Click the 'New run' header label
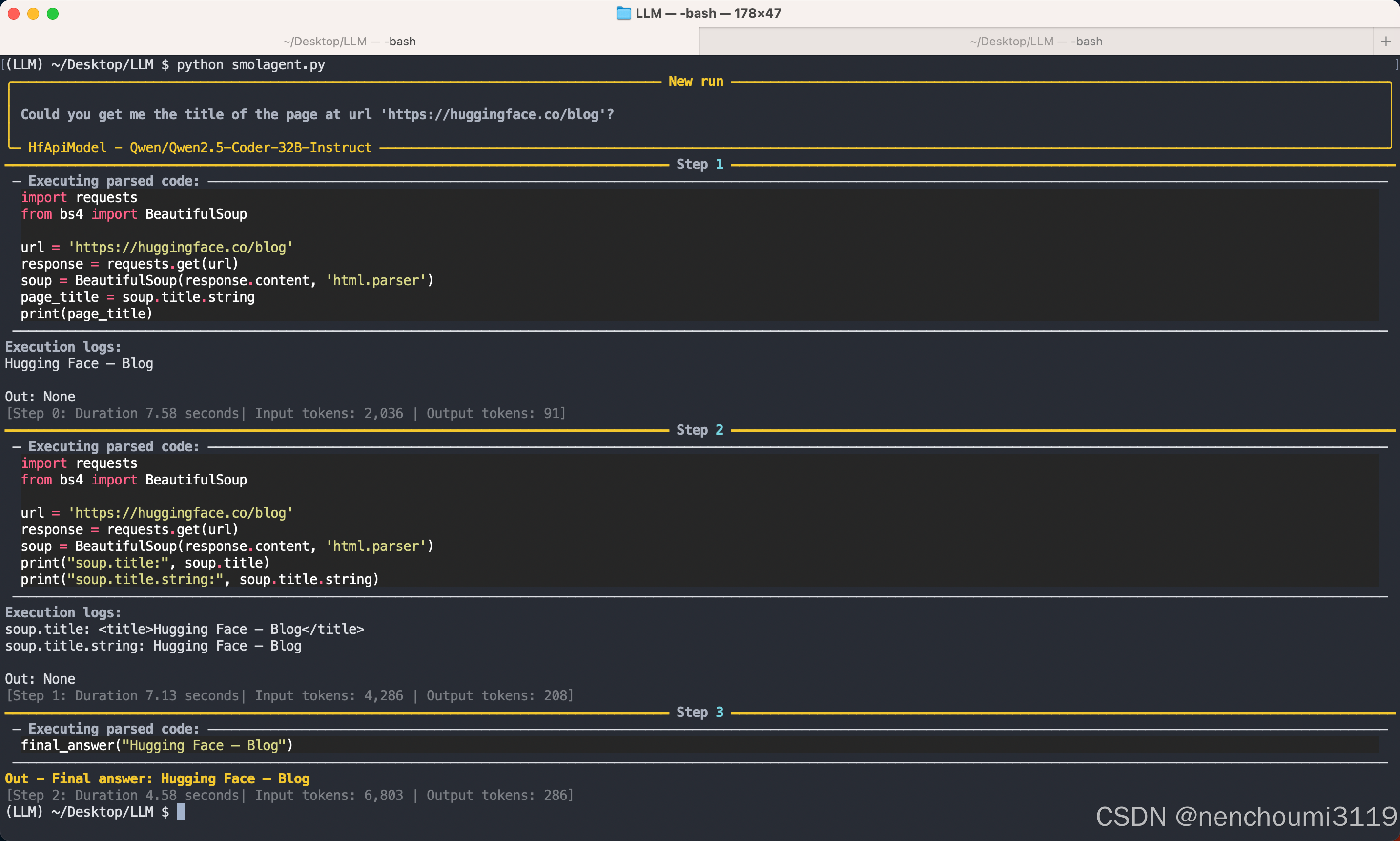 tap(696, 82)
